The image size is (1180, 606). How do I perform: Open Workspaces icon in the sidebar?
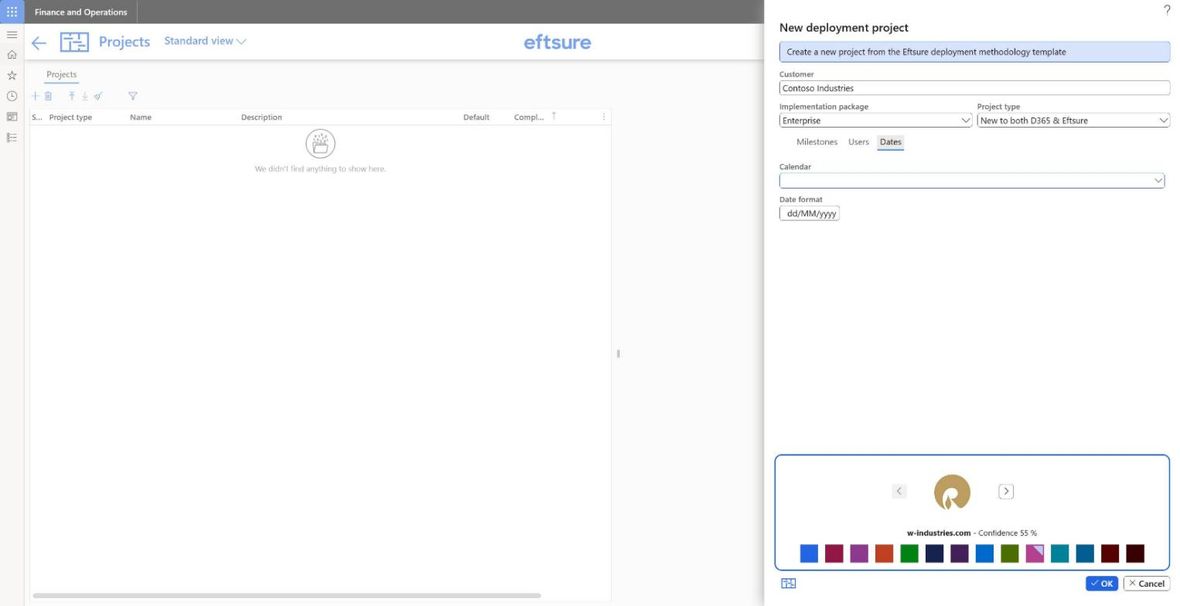[x=12, y=117]
